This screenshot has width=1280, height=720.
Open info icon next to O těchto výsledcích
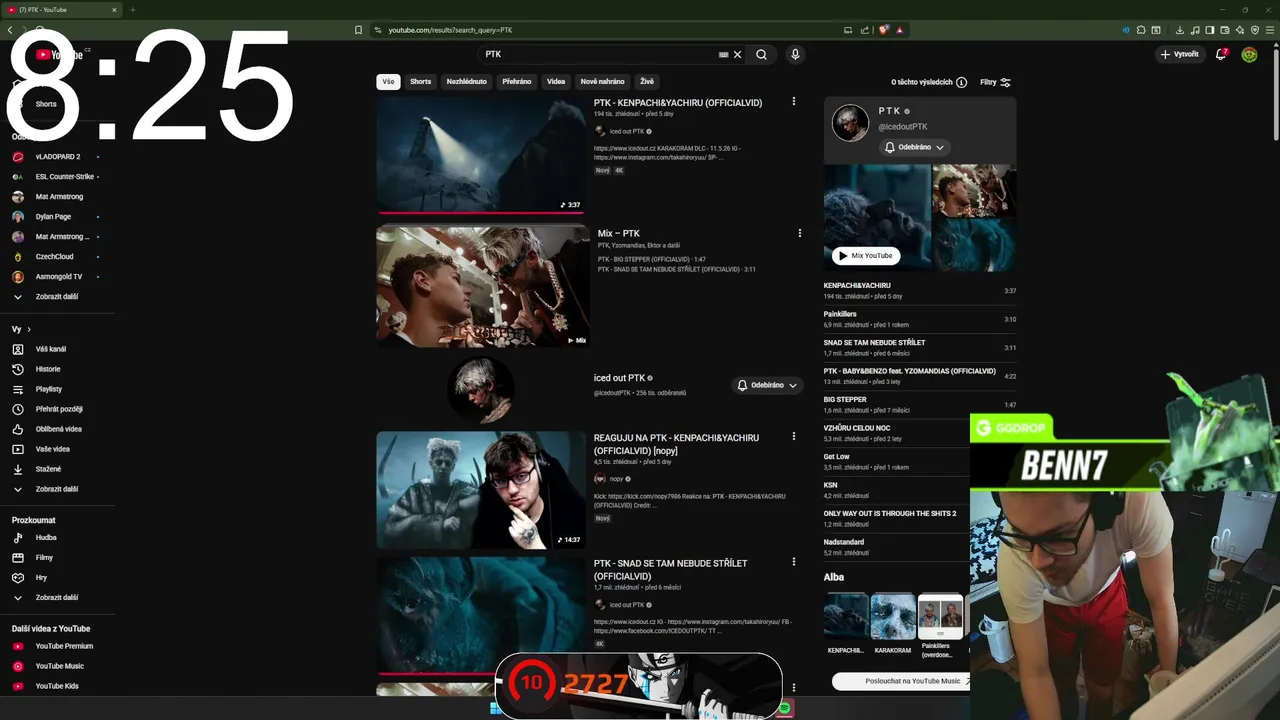(961, 82)
